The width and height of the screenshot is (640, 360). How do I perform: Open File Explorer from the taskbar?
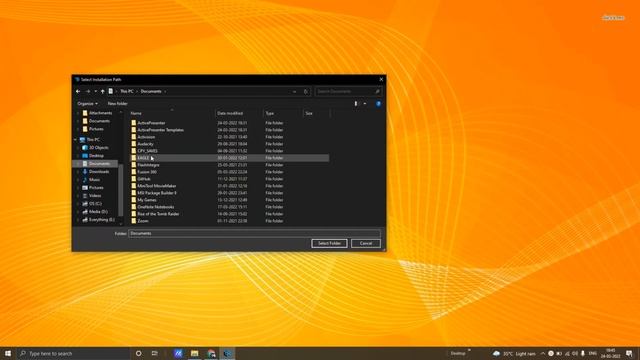click(194, 353)
